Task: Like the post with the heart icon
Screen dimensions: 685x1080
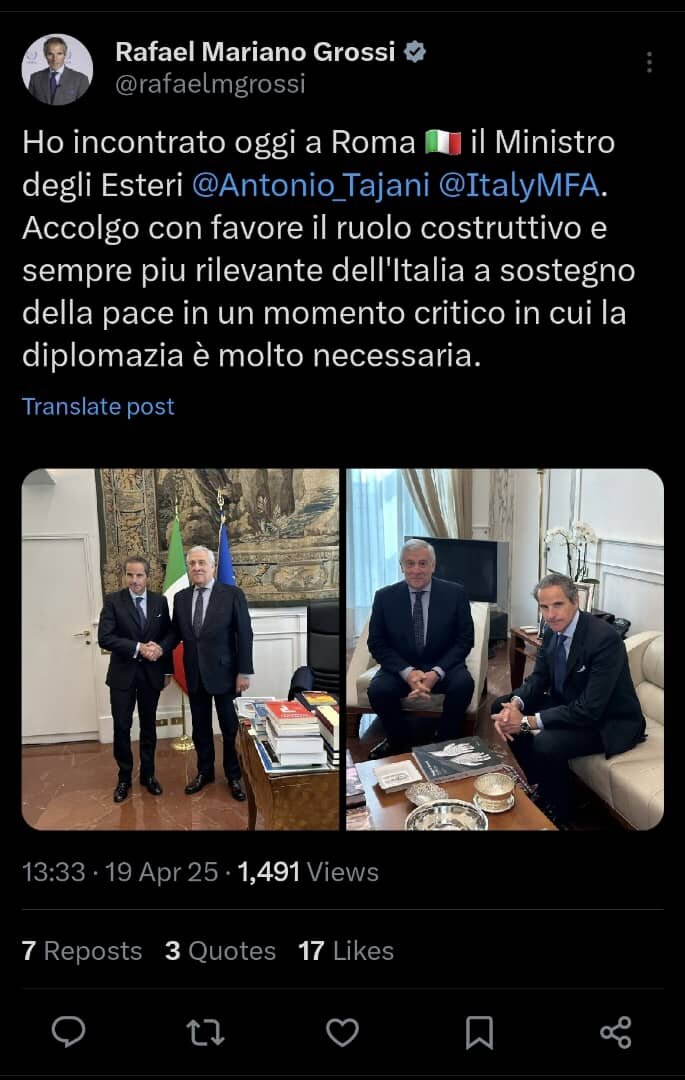Action: pyautogui.click(x=342, y=1032)
